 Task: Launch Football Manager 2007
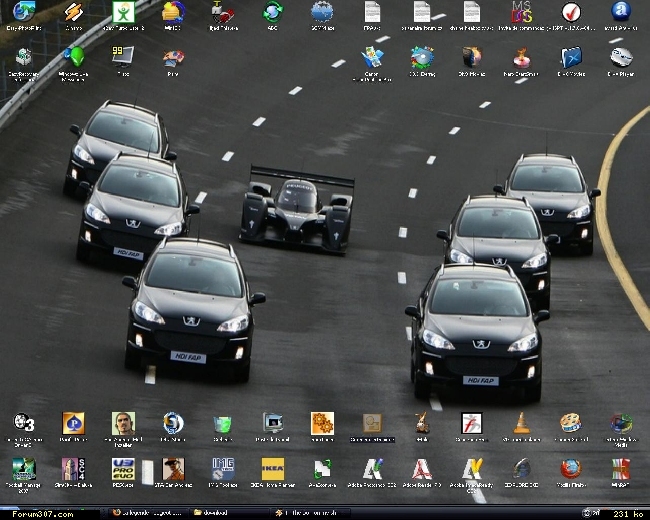click(x=24, y=469)
